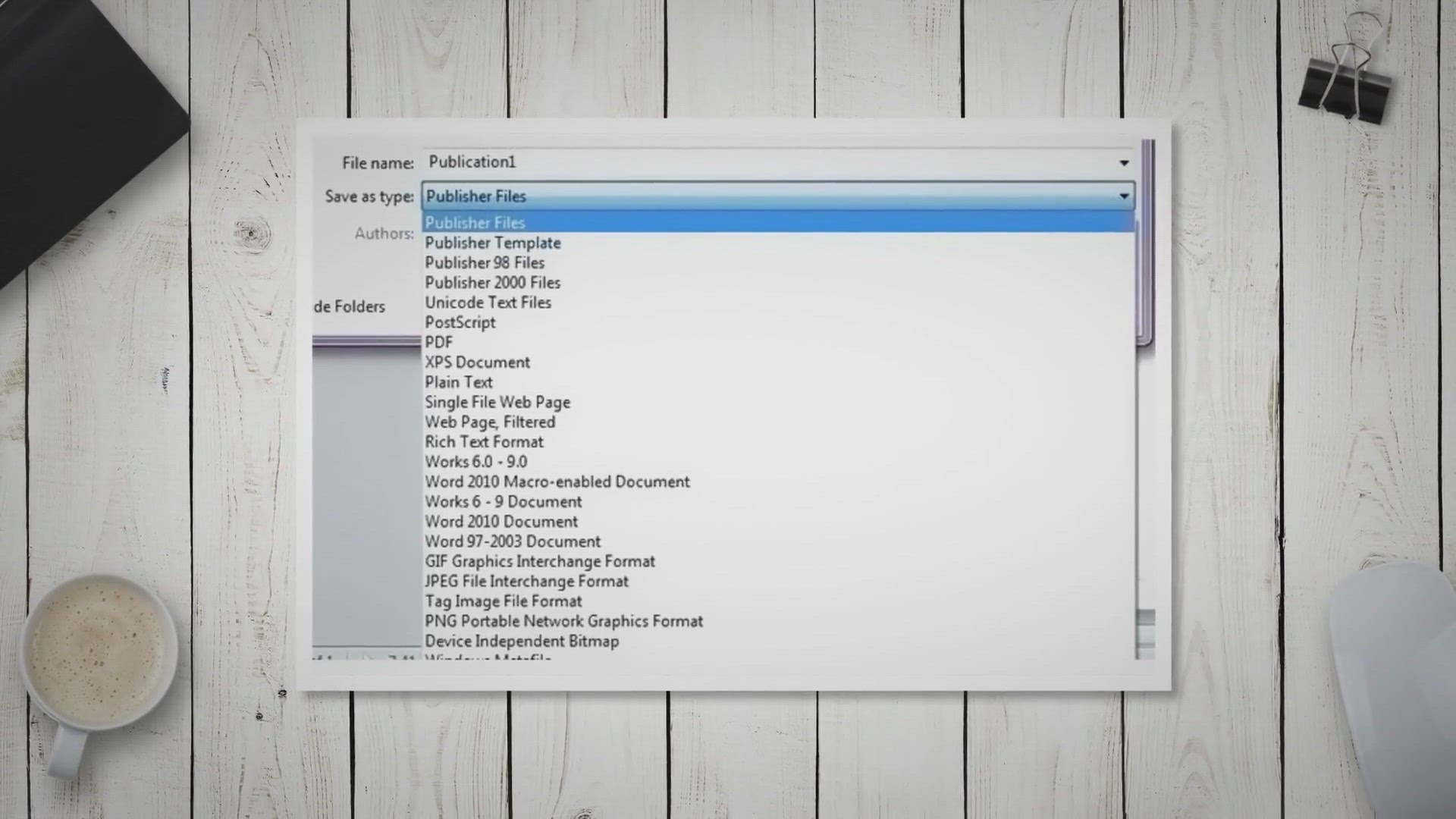Pick Web Page, Filtered from the list

click(490, 422)
